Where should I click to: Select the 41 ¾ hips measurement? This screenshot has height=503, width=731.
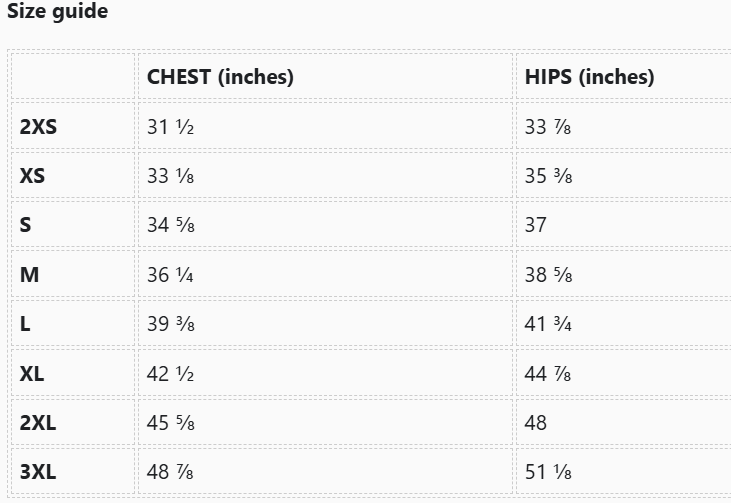tap(548, 324)
